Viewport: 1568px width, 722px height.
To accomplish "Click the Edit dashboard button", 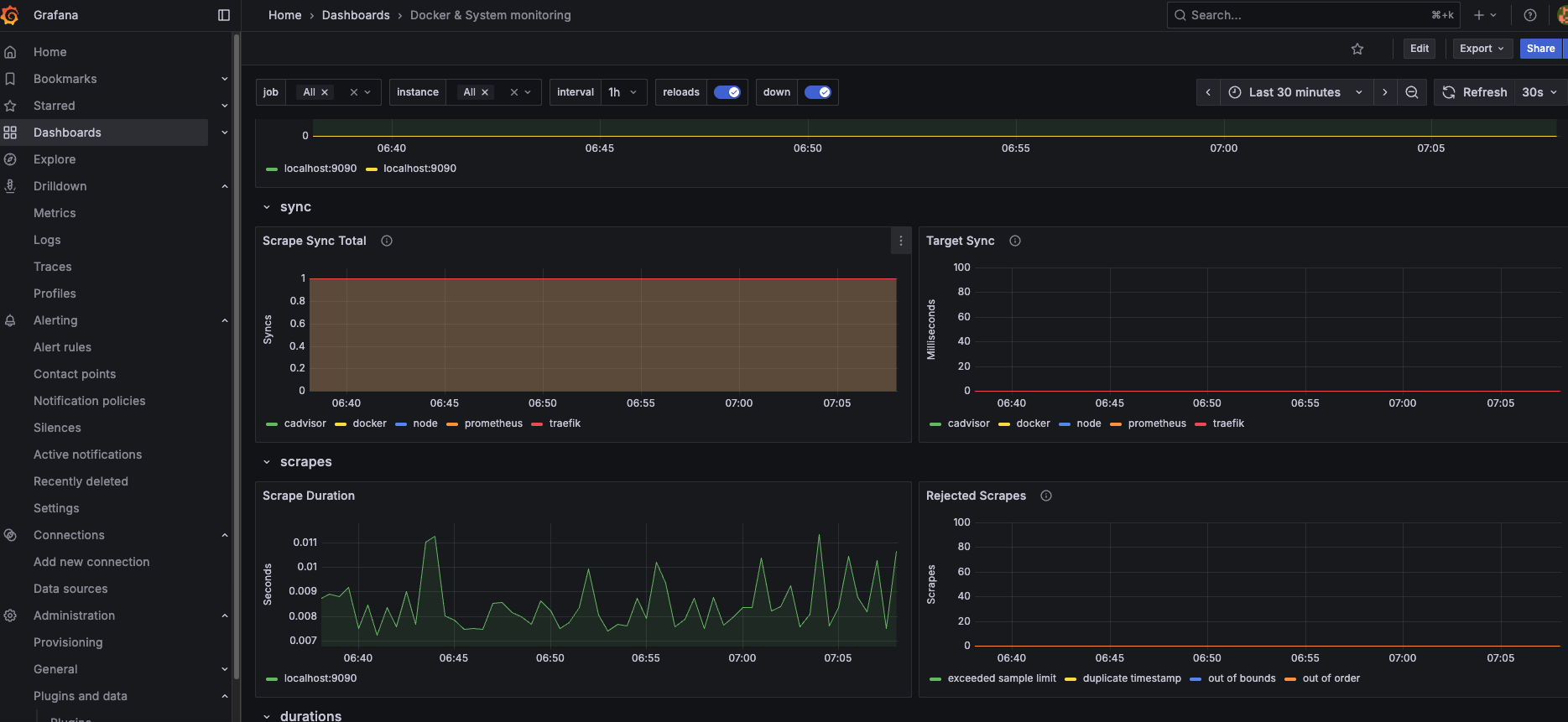I will (1420, 49).
